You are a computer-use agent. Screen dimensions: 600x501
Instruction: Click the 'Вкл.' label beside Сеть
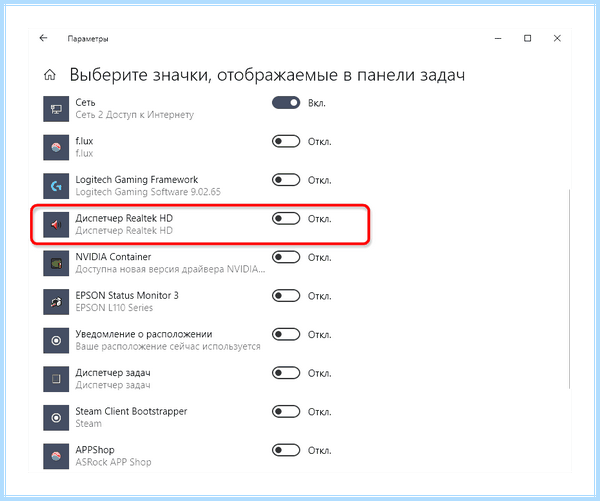tap(317, 103)
